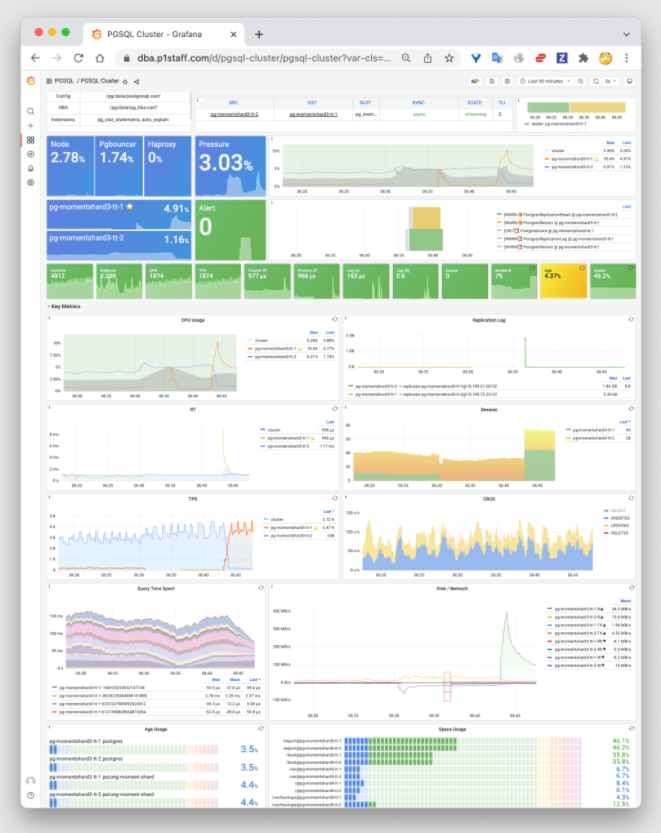Viewport: 661px width, 833px height.
Task: Open the 5s refresh interval dropdown
Action: tap(611, 81)
